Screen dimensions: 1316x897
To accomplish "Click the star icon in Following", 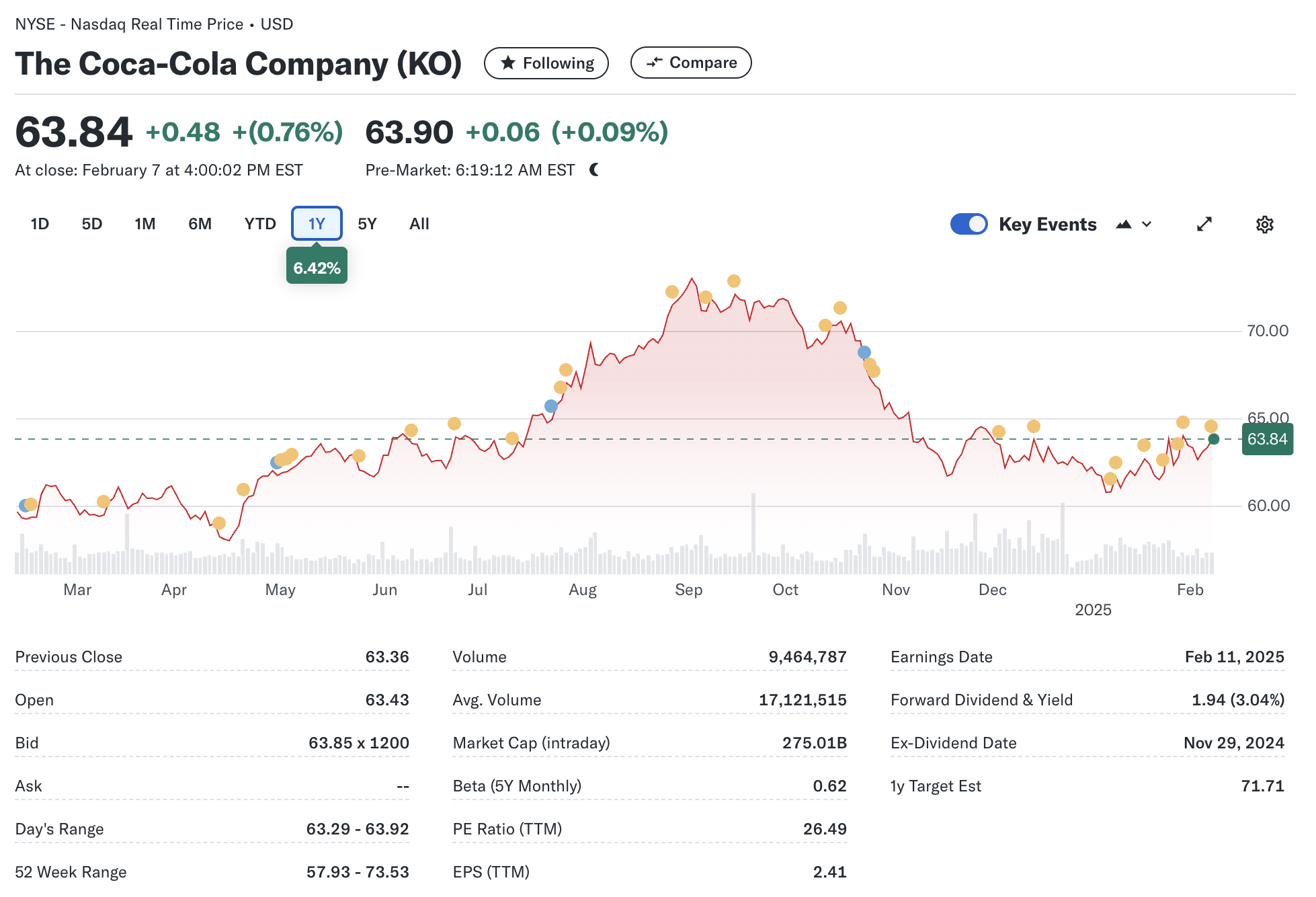I will [509, 63].
